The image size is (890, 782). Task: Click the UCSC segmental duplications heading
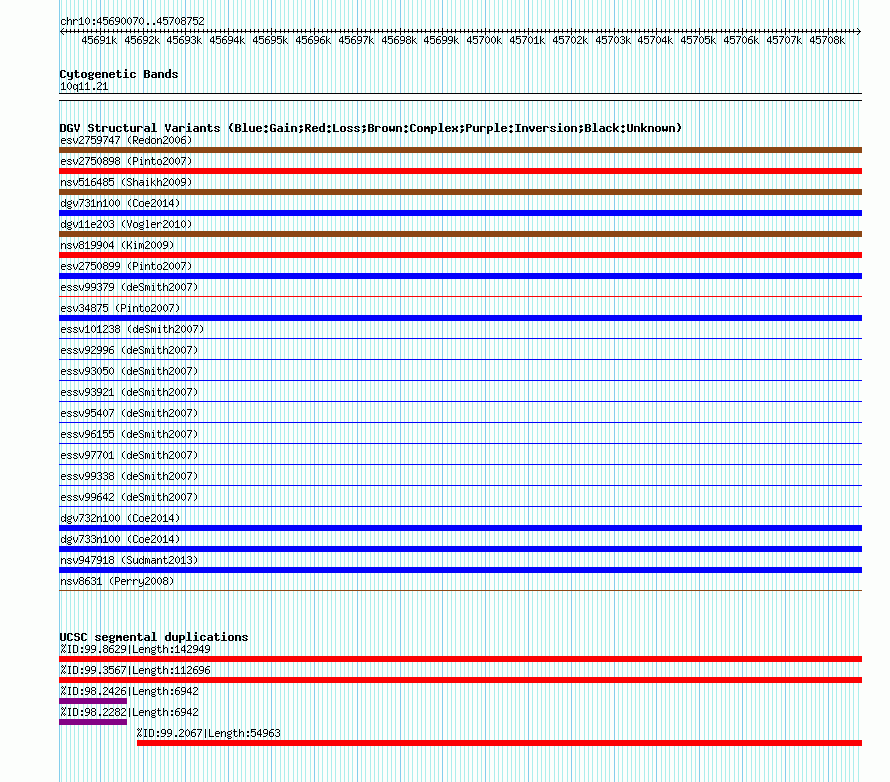coord(154,637)
